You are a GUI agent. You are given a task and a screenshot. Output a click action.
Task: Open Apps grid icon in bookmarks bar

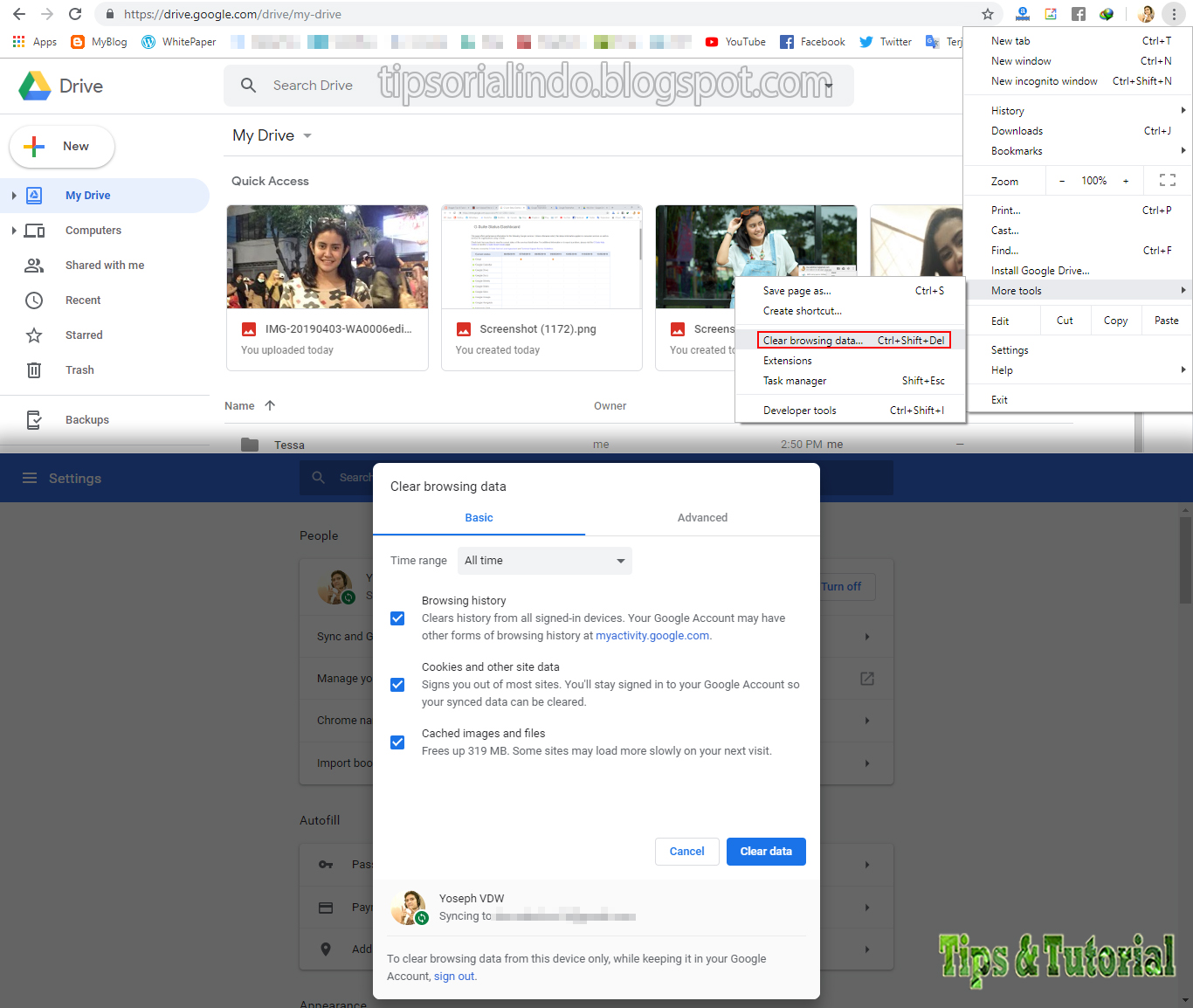pos(18,42)
